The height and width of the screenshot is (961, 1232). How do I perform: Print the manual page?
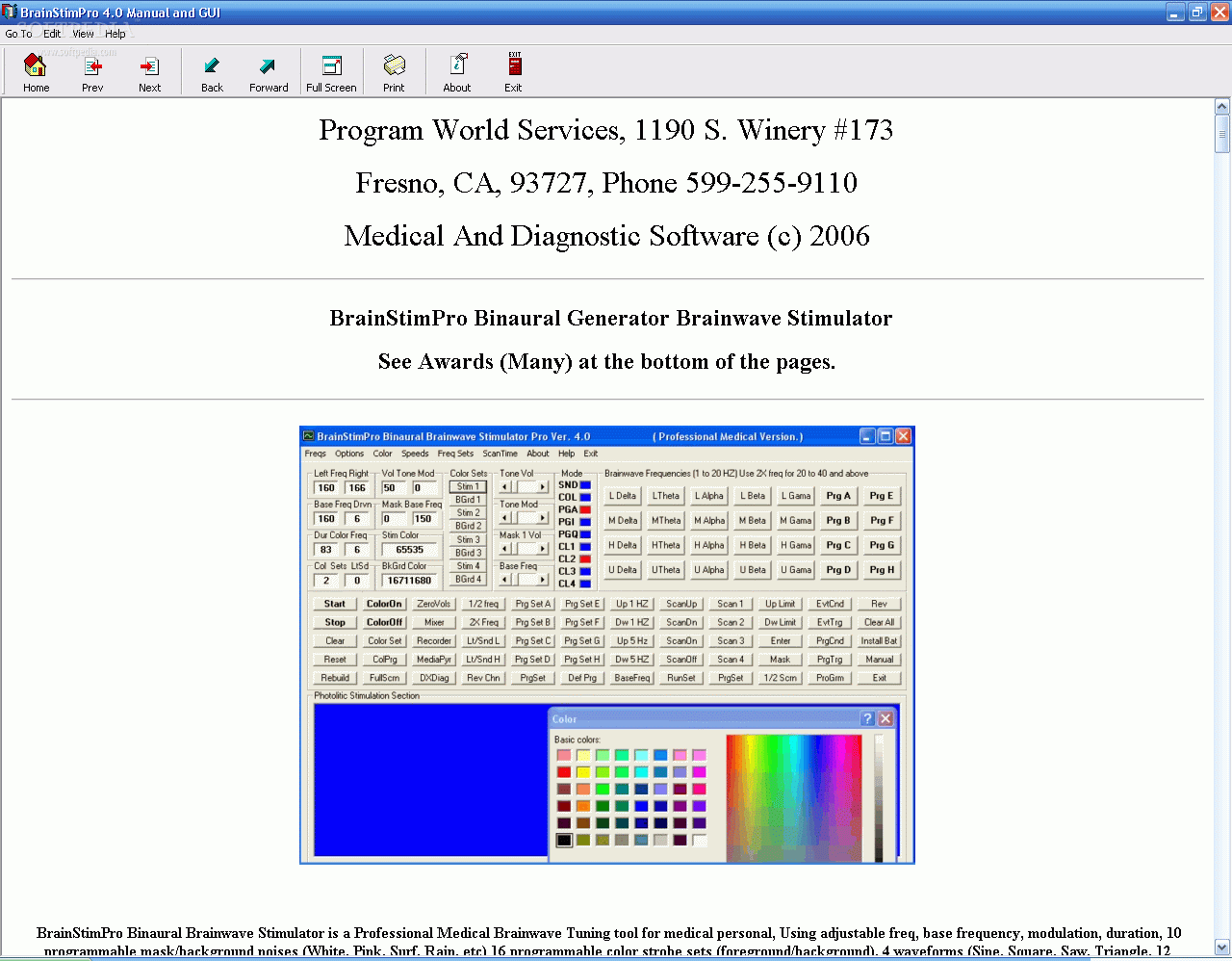tap(394, 72)
